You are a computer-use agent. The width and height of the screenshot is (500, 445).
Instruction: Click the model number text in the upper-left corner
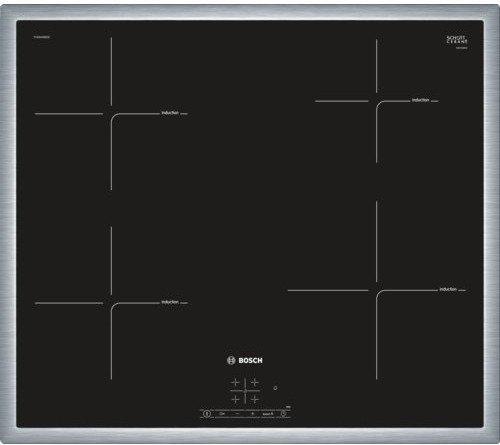pyautogui.click(x=41, y=37)
